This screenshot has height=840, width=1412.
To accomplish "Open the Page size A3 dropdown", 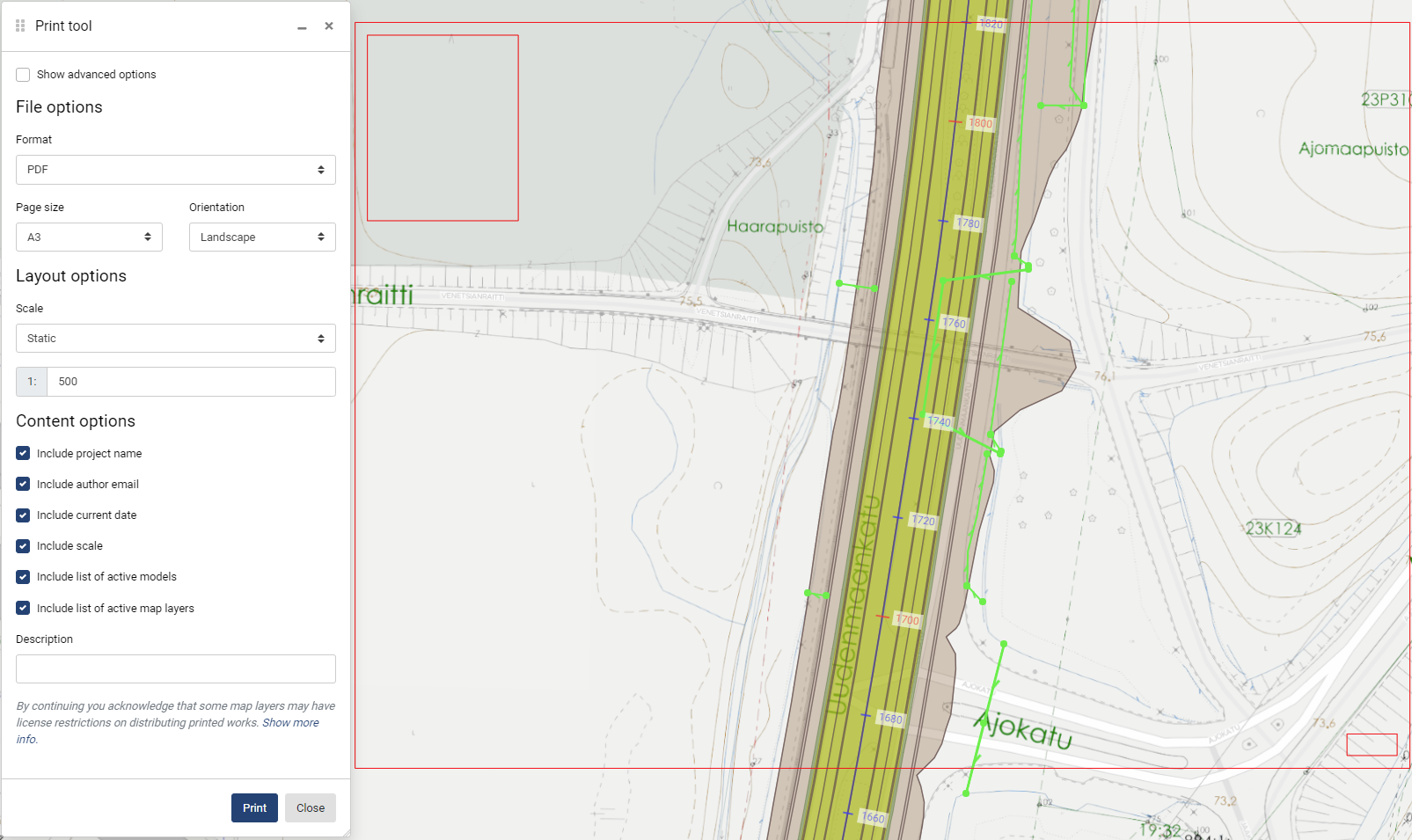I will [x=89, y=237].
